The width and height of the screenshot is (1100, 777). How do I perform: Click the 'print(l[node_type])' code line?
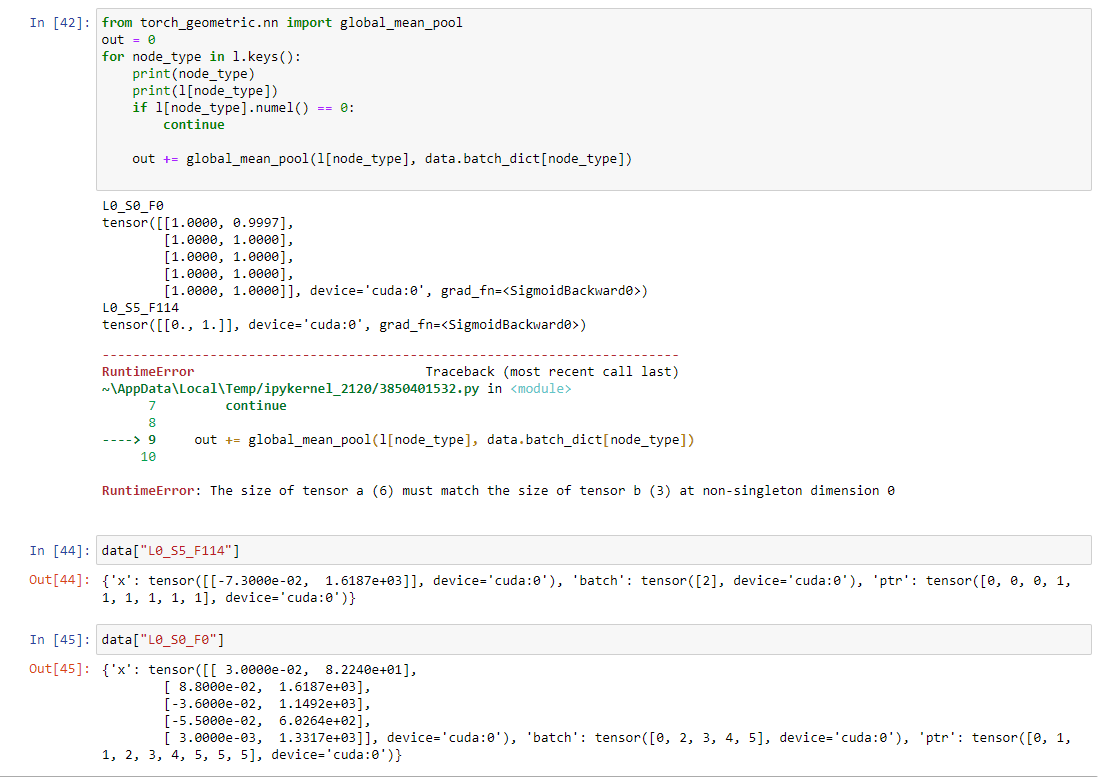pyautogui.click(x=205, y=90)
